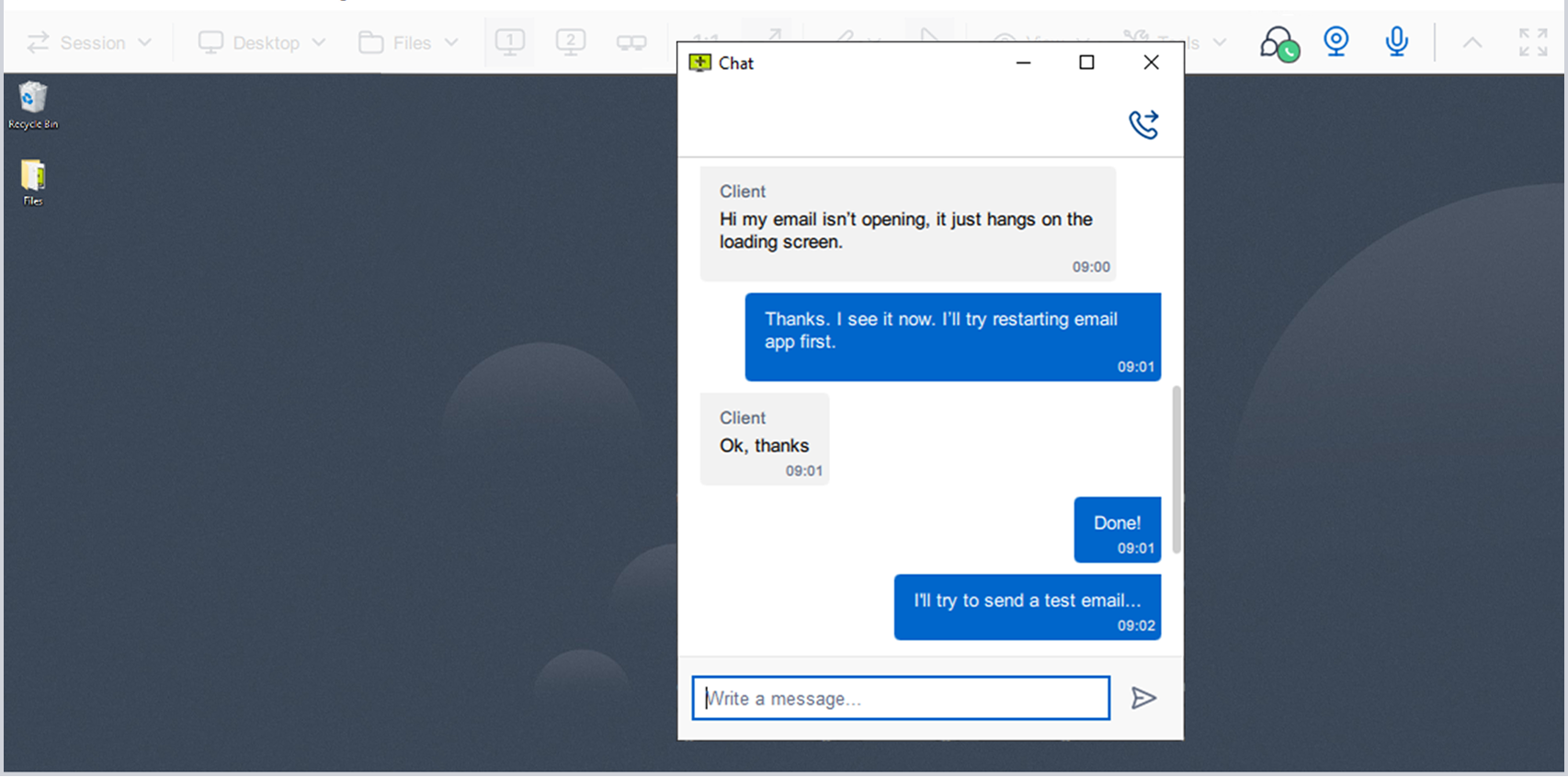Open the chat and voice call icon
This screenshot has width=1568, height=777.
pyautogui.click(x=1279, y=42)
